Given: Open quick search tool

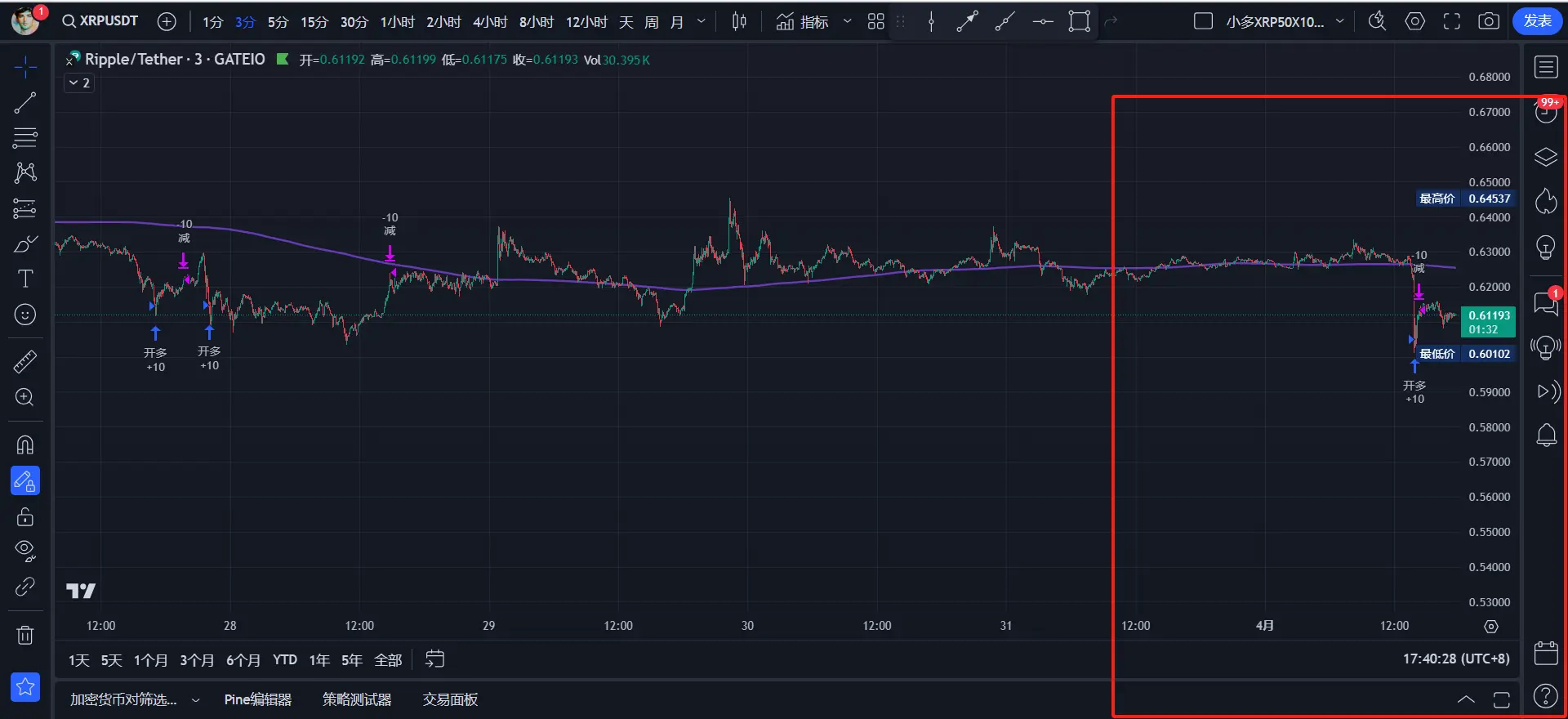Looking at the screenshot, I should coord(1378,21).
